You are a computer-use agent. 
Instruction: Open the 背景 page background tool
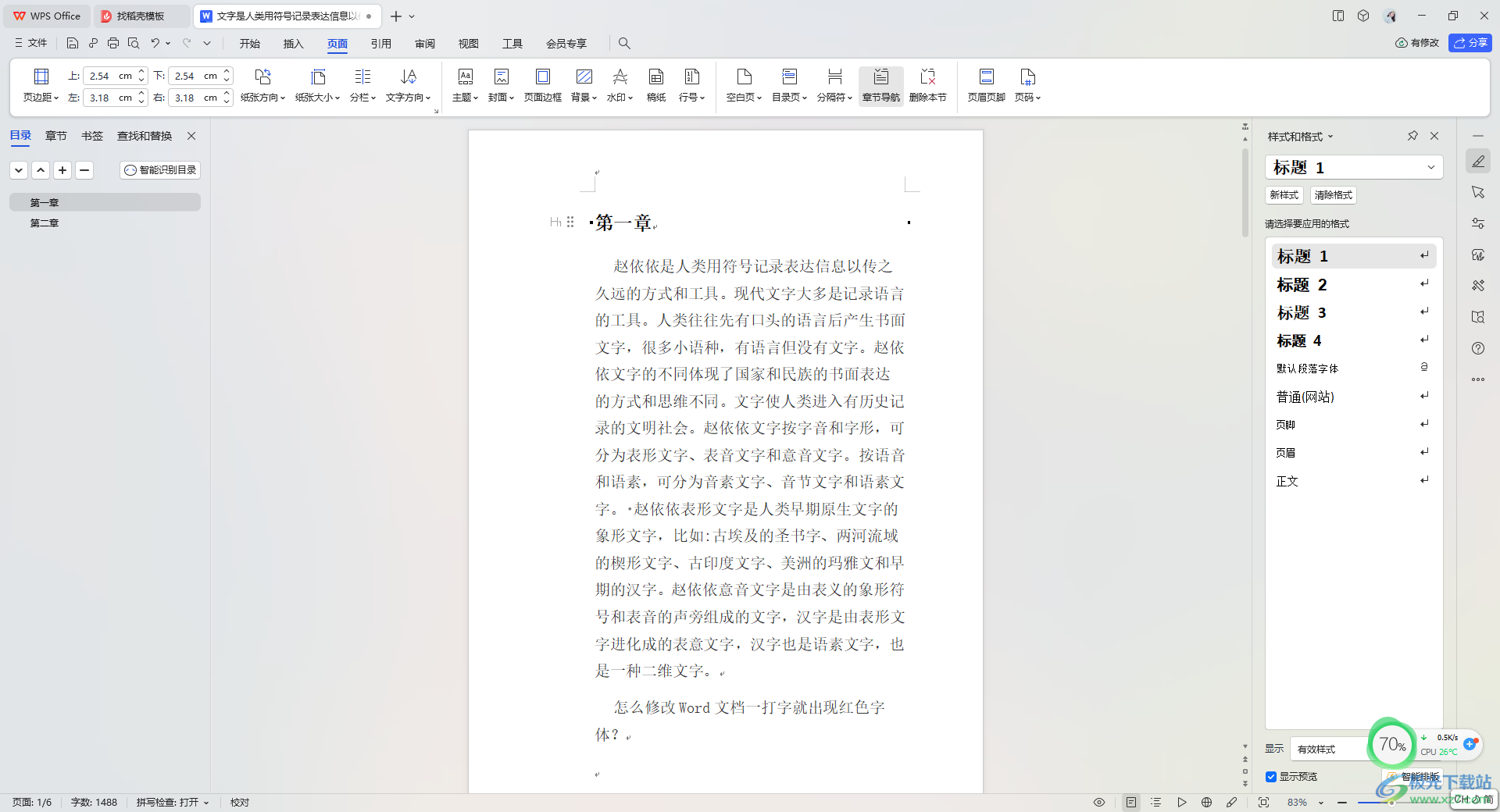point(584,85)
